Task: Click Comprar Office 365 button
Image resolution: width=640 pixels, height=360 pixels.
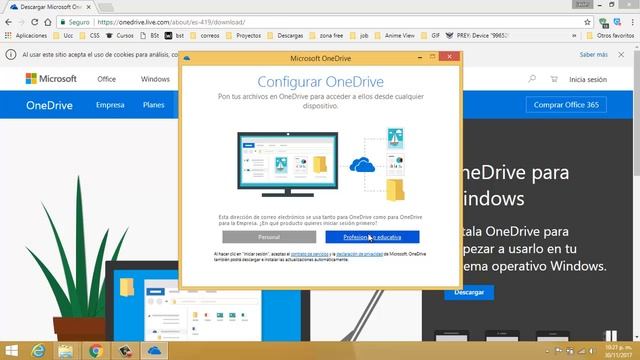Action: pos(566,105)
